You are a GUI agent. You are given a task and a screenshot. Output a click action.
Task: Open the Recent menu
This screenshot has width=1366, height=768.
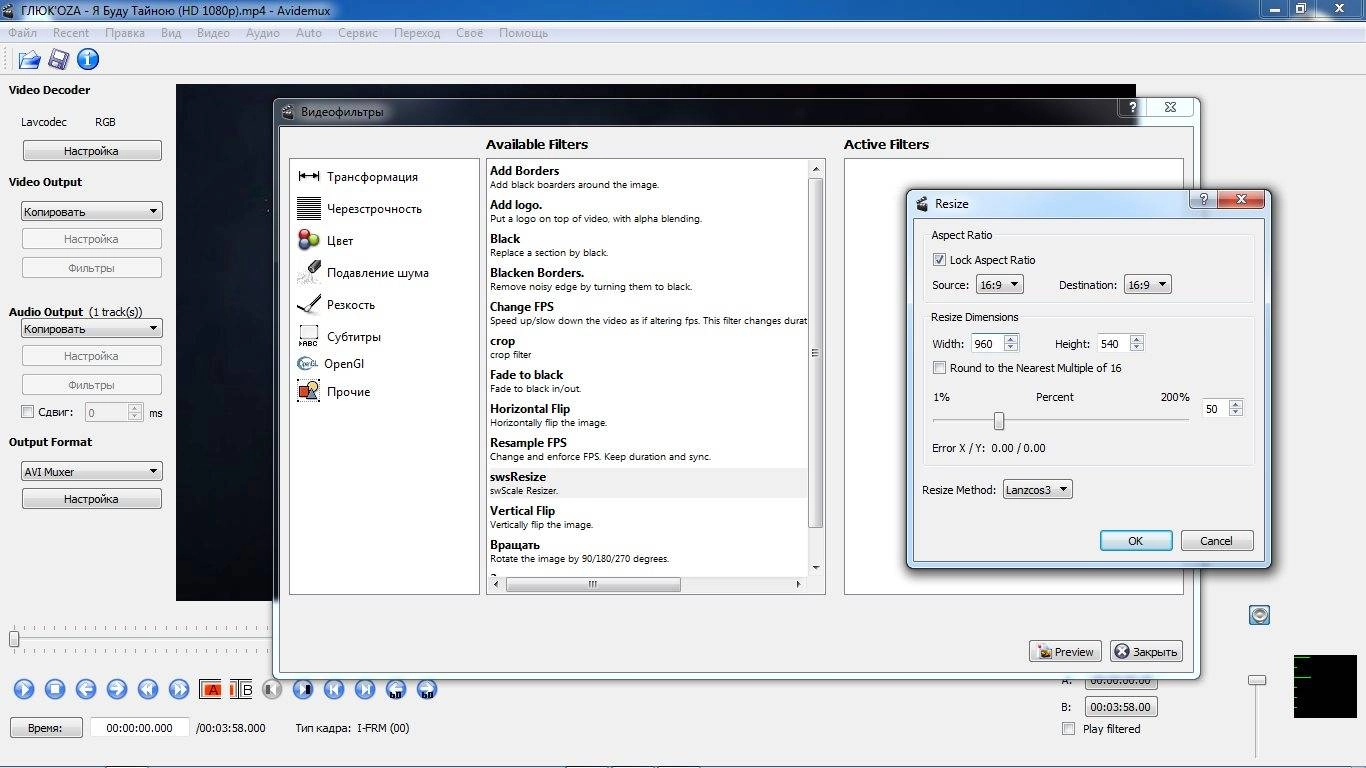71,33
